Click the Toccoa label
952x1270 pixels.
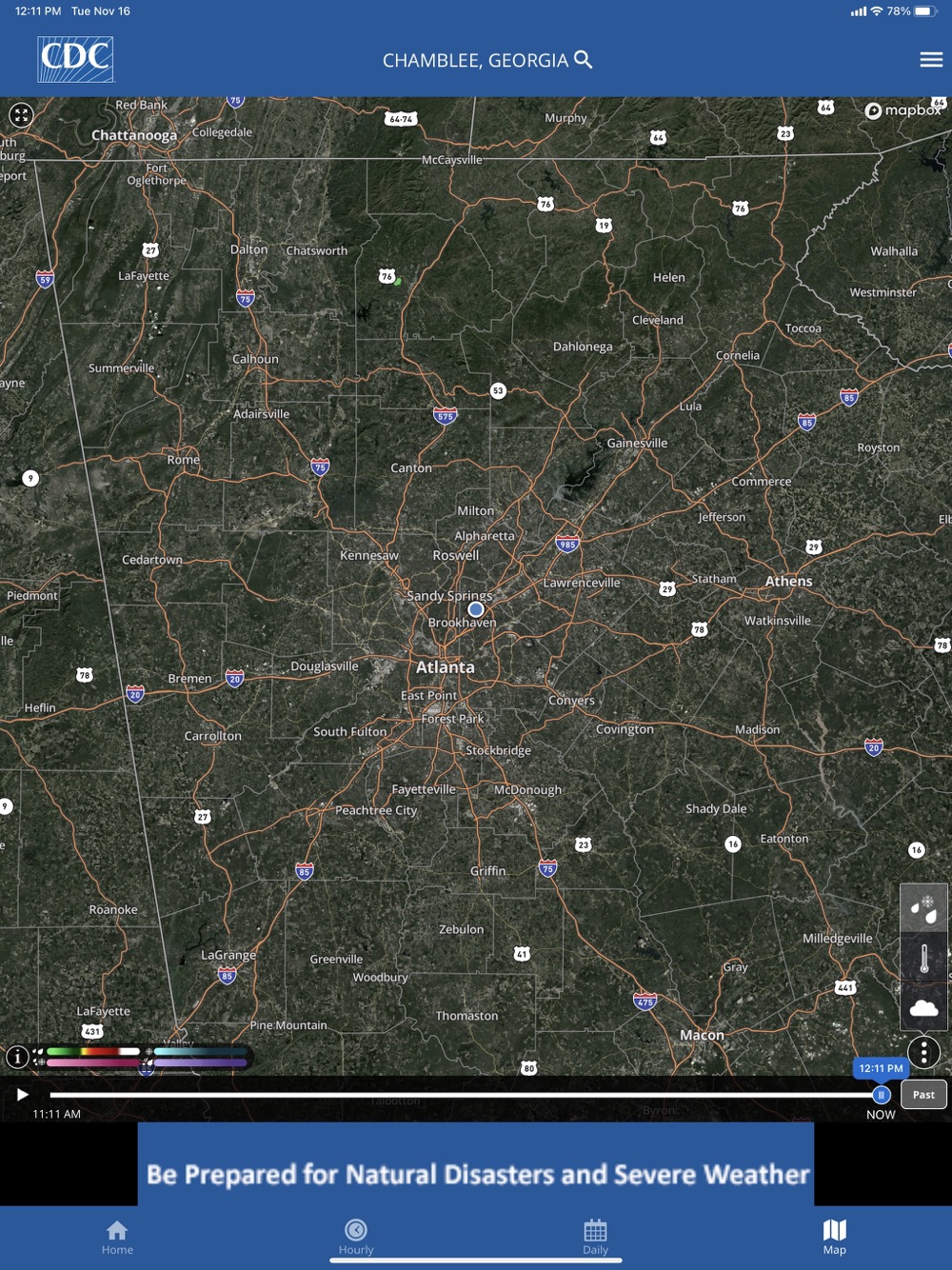[803, 328]
